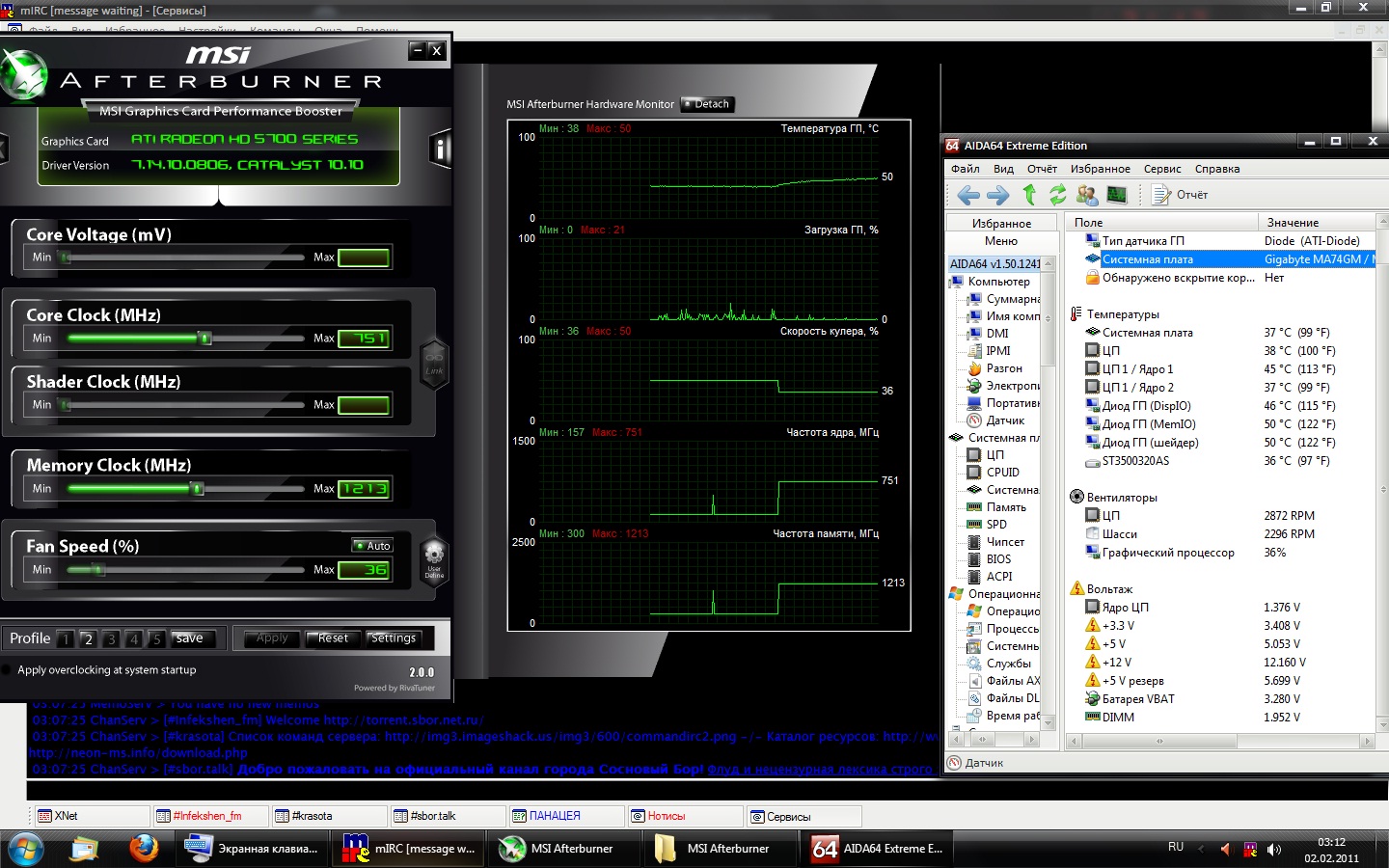Viewport: 1389px width, 868px height.
Task: Click the MSI Afterburner jet logo
Action: (x=22, y=74)
